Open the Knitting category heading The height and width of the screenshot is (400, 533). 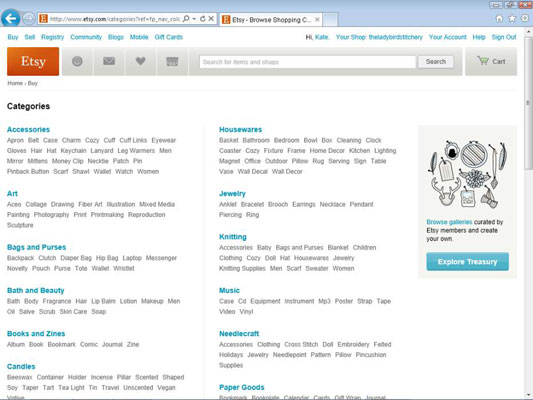tap(233, 237)
